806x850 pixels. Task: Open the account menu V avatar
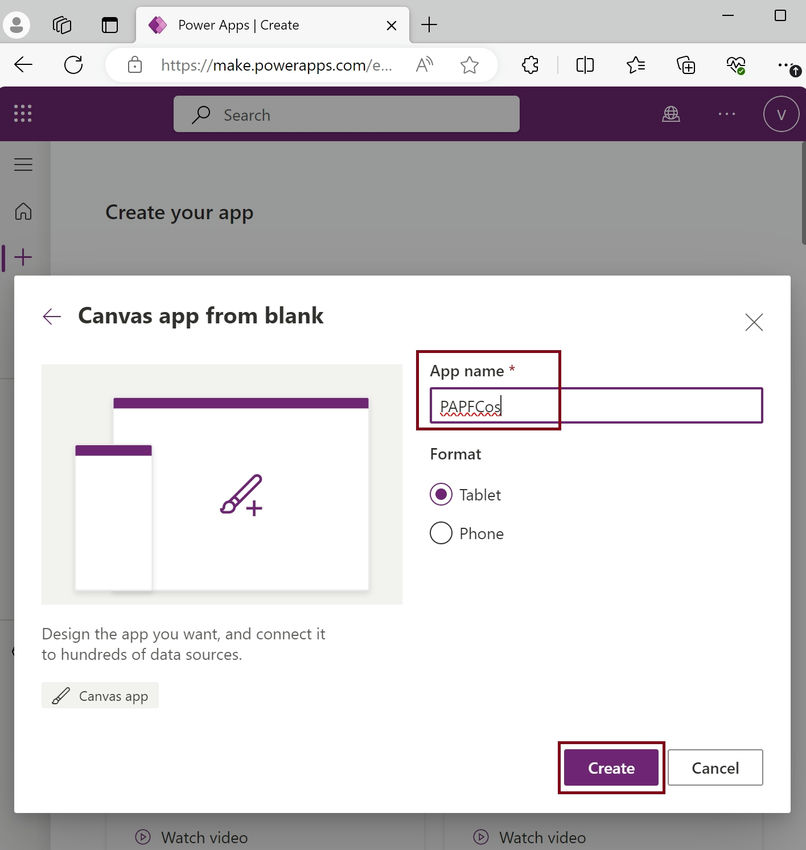(781, 114)
